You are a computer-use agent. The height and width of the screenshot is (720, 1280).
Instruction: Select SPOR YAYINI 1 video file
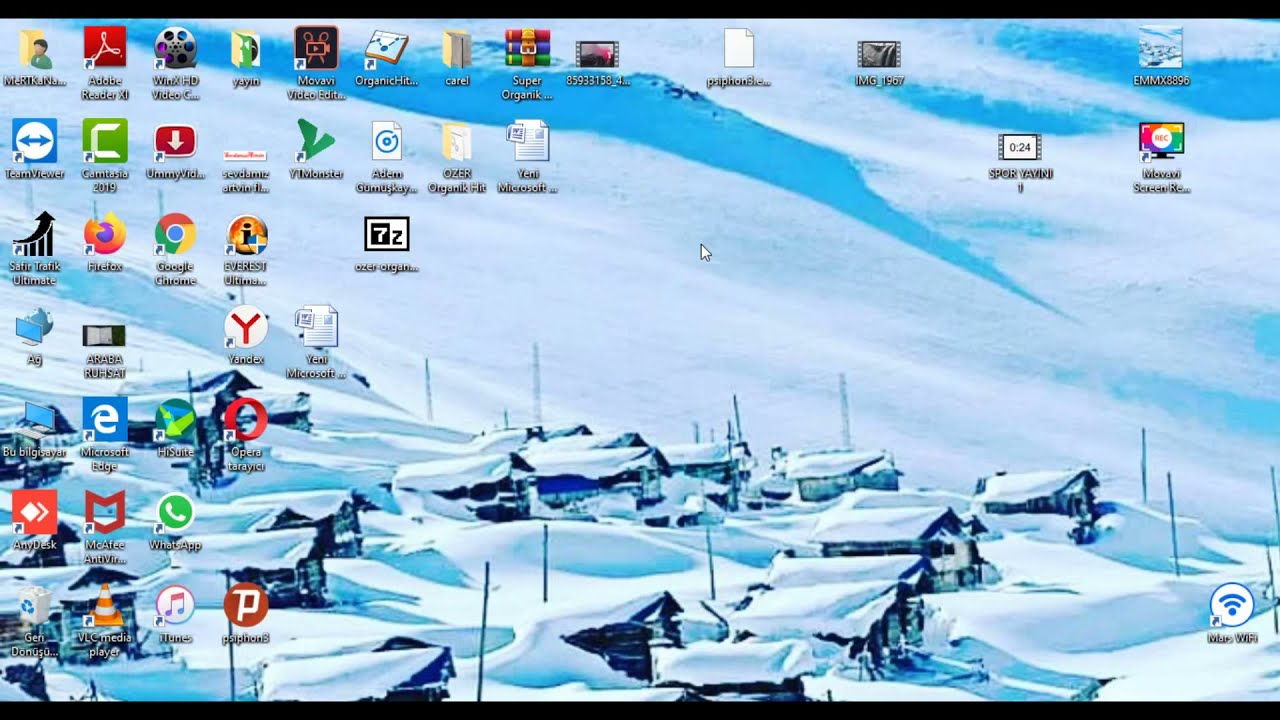pyautogui.click(x=1020, y=147)
